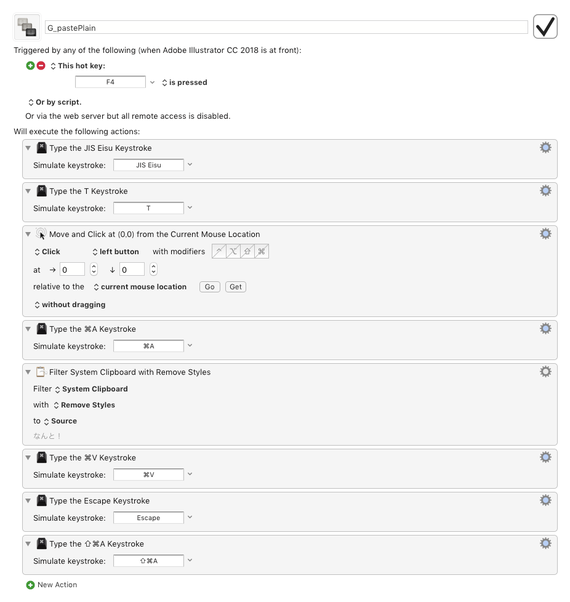This screenshot has width=570, height=602.
Task: Click the horizontal offset stepper
Action: click(94, 269)
